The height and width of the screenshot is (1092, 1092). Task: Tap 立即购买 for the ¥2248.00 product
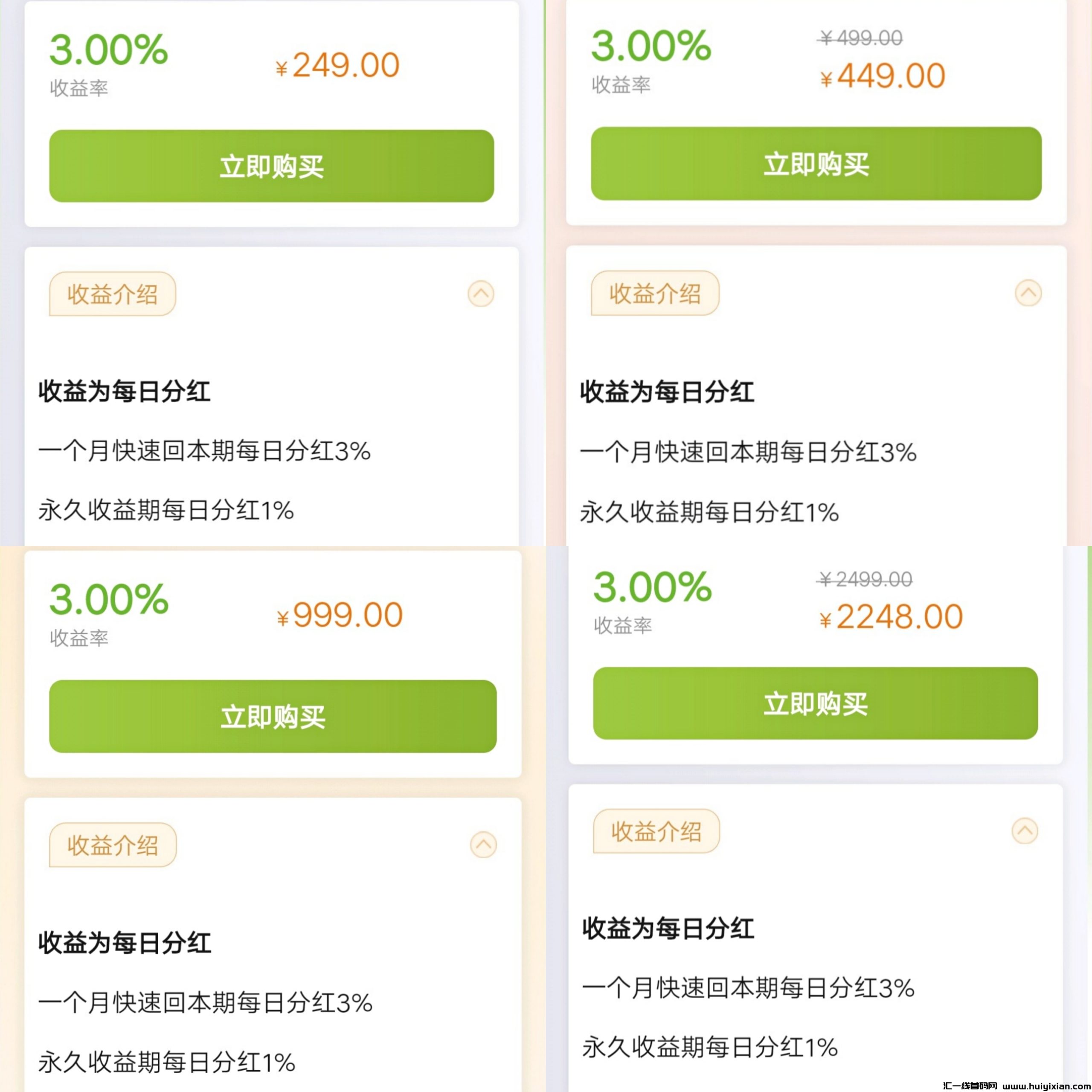pyautogui.click(x=815, y=703)
